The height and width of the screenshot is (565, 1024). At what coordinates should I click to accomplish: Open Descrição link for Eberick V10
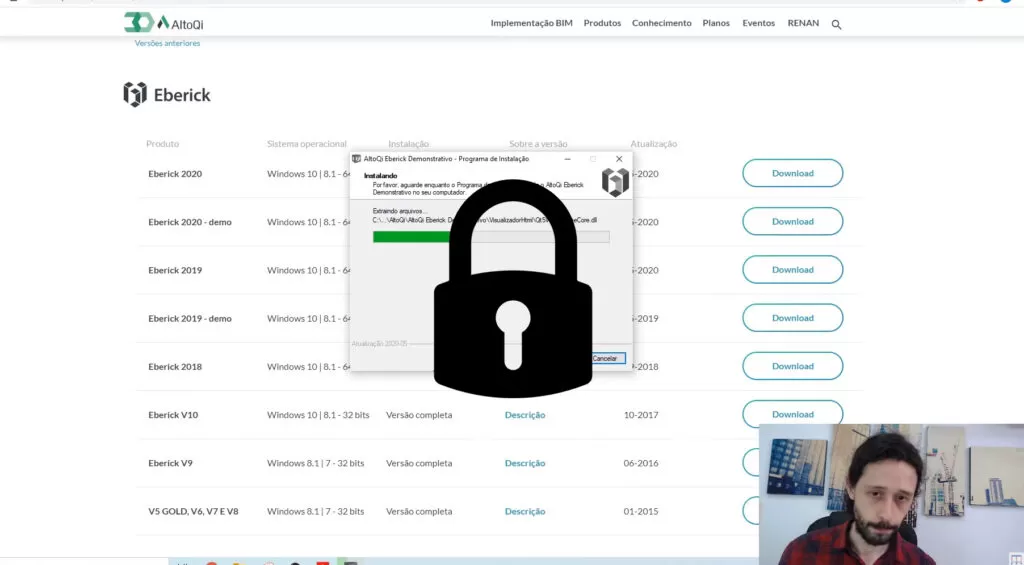click(x=524, y=415)
